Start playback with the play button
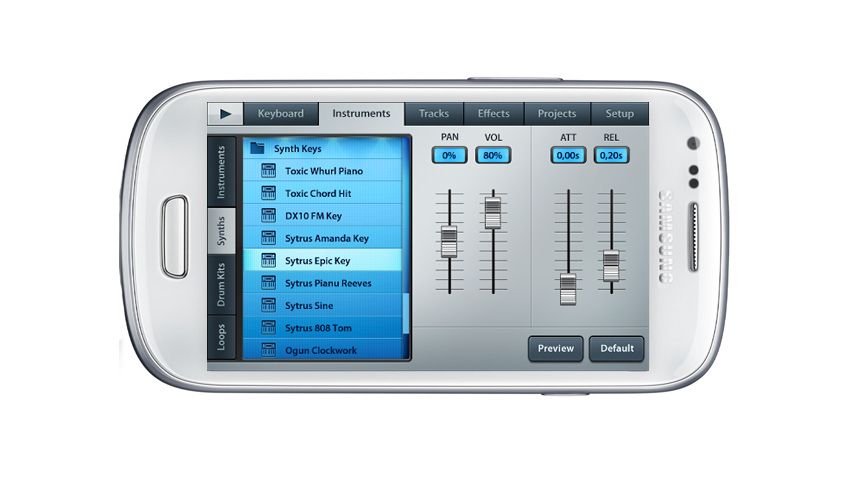 (x=225, y=114)
